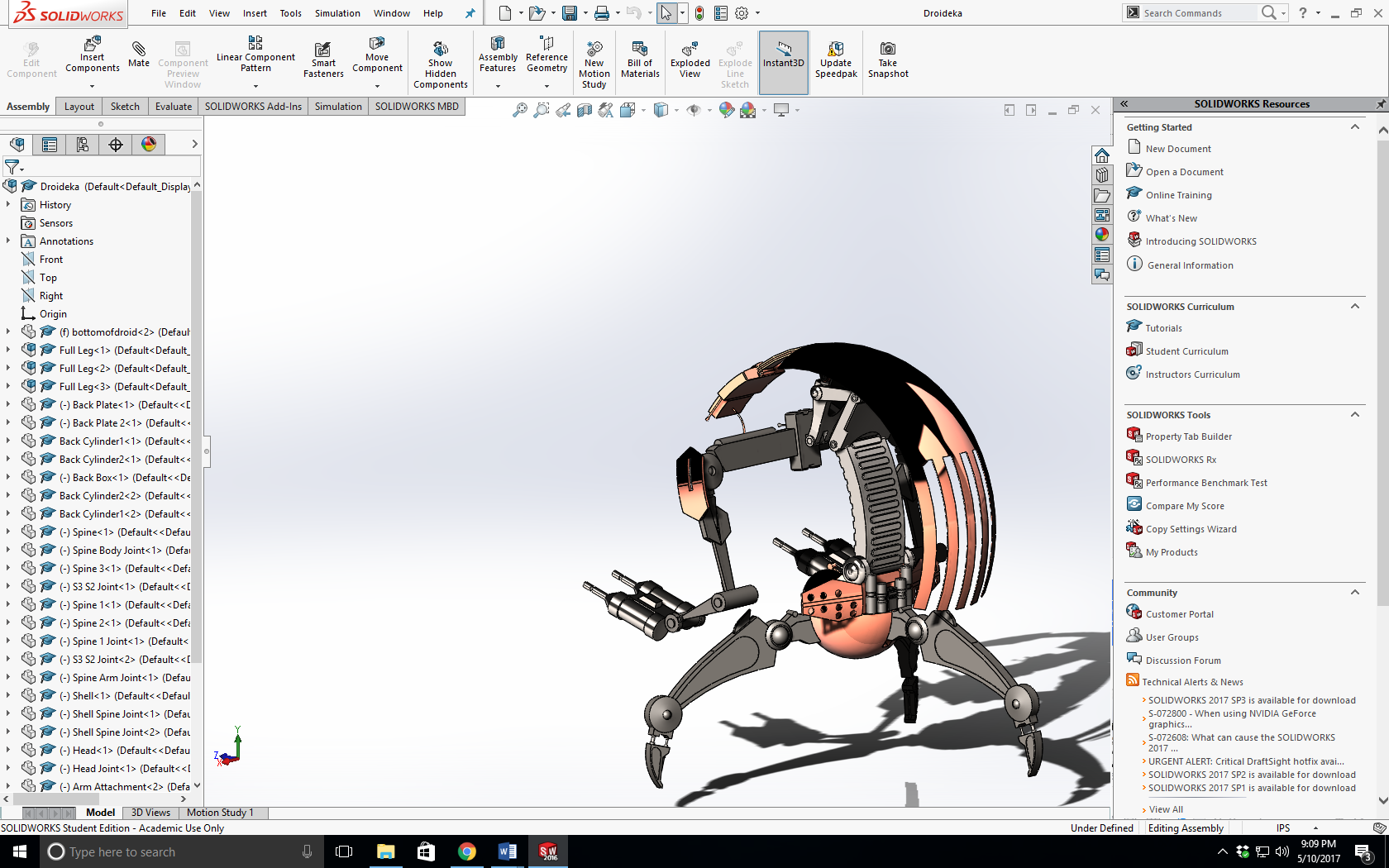Viewport: 1389px width, 868px height.
Task: Open the DimXpertManager tab icon
Action: 116,145
